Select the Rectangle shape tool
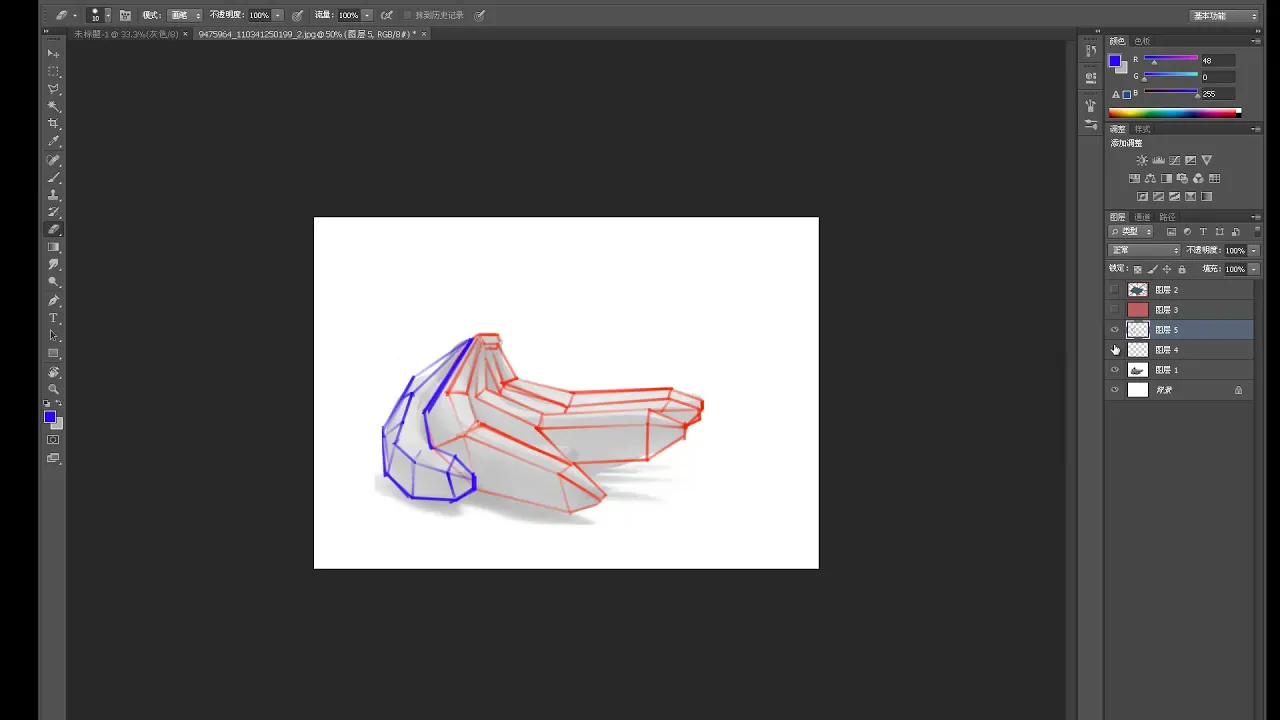The image size is (1280, 720). [53, 353]
